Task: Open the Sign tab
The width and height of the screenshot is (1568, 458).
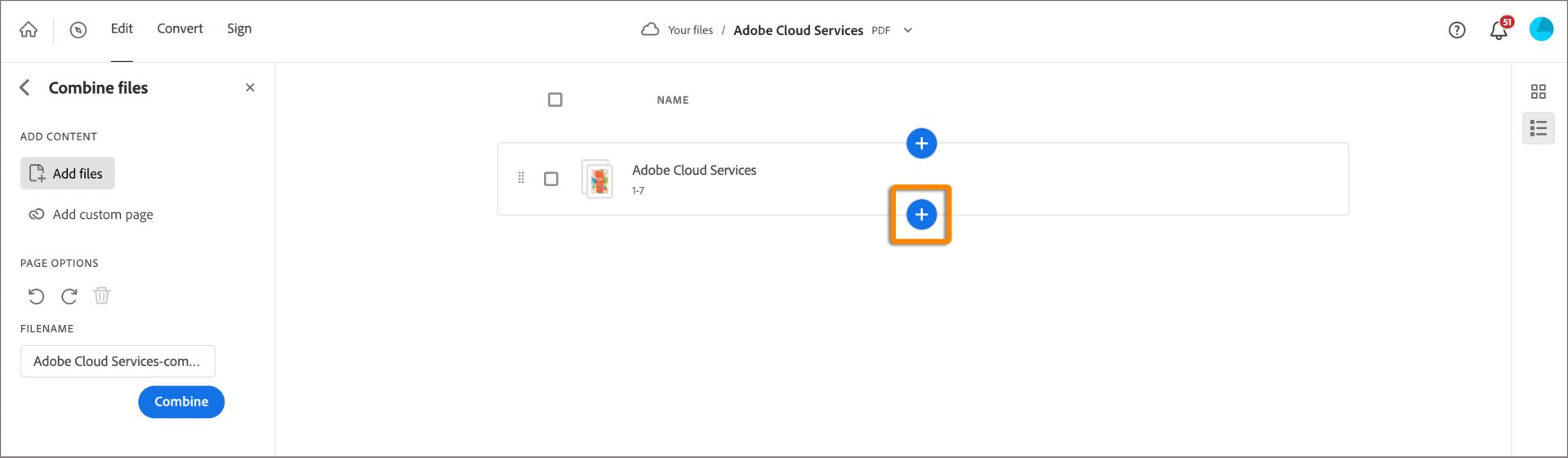Action: [x=239, y=29]
